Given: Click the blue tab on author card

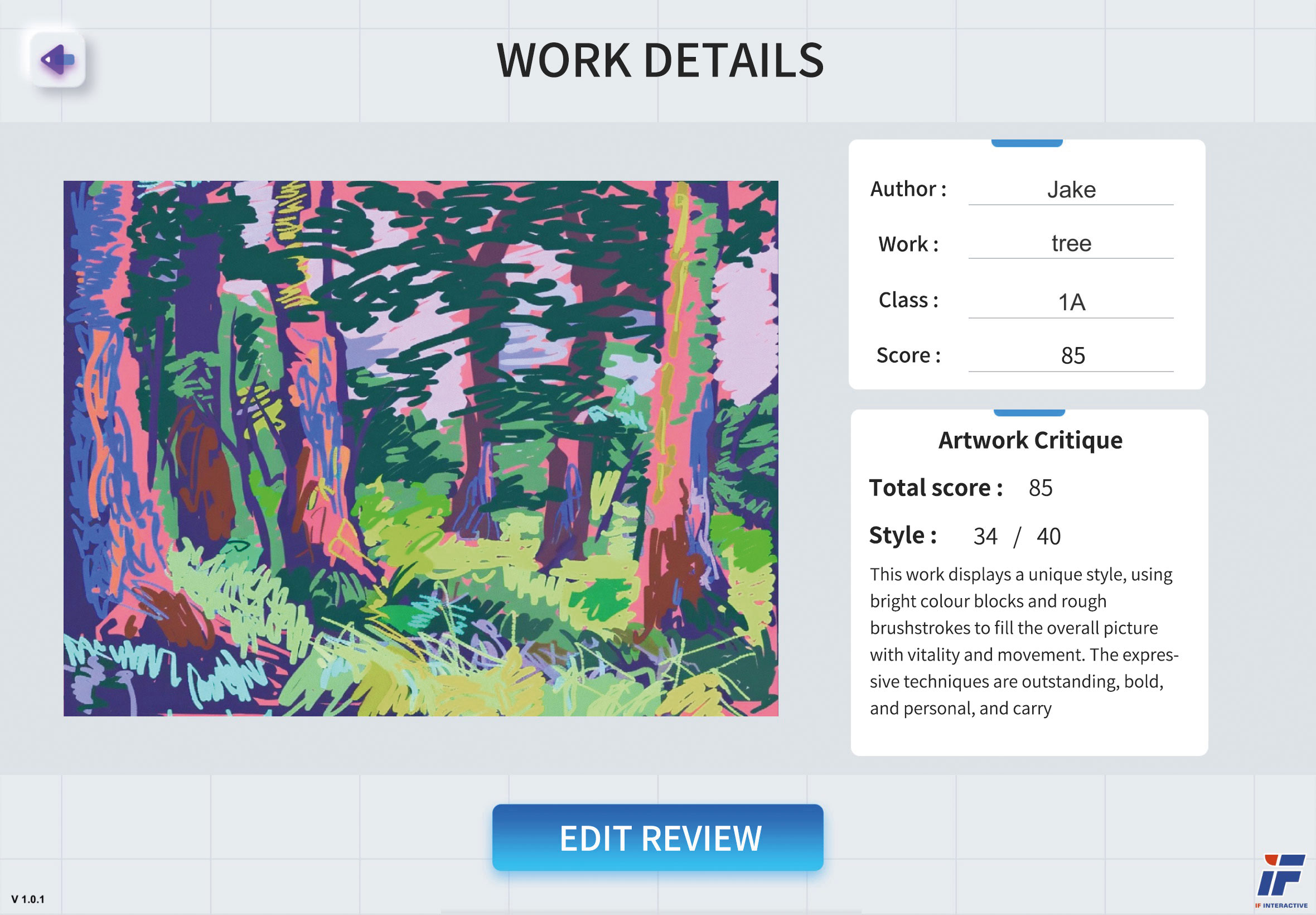Looking at the screenshot, I should 1026,143.
